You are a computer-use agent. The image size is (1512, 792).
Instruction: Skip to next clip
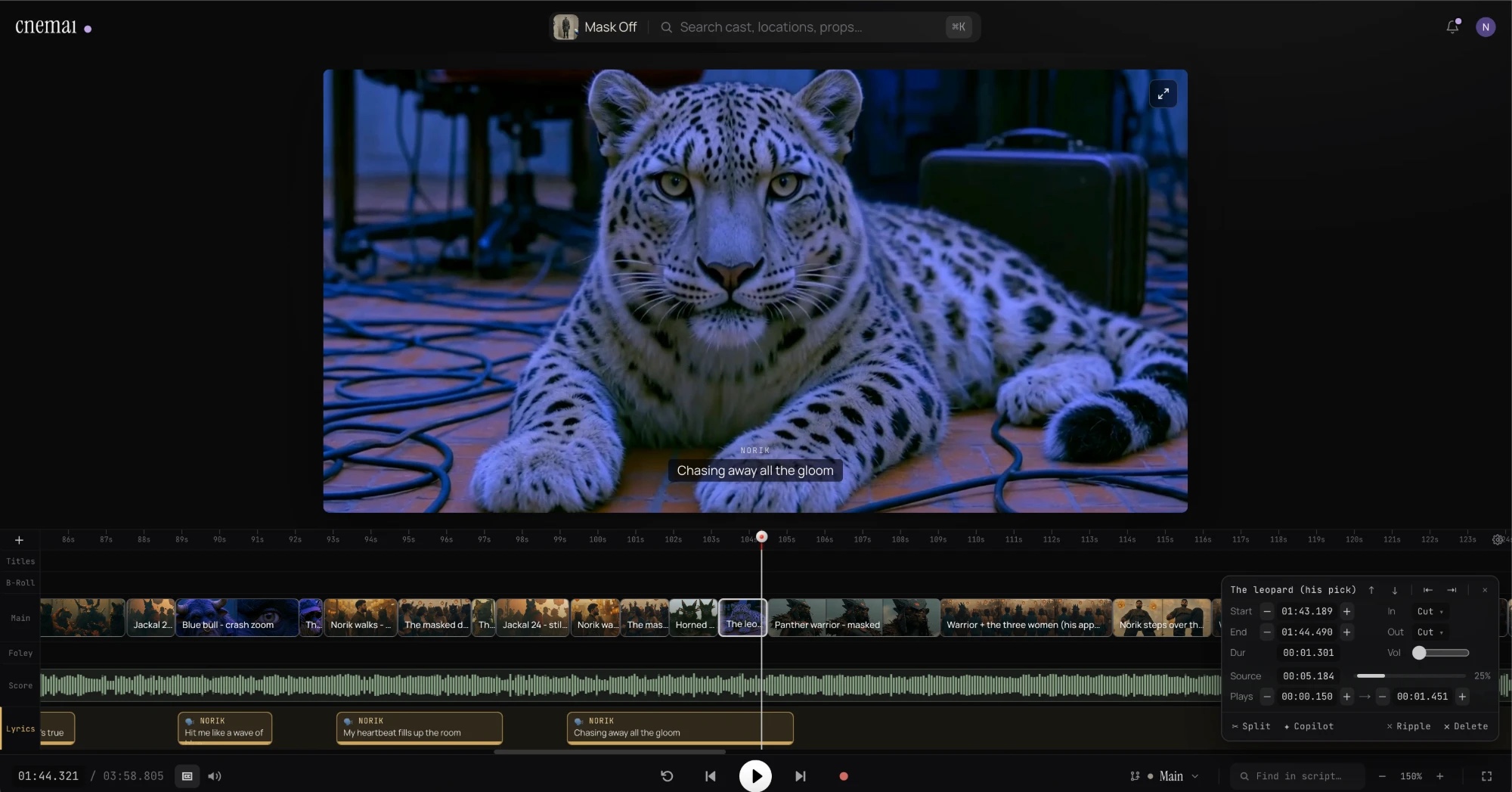pyautogui.click(x=800, y=776)
